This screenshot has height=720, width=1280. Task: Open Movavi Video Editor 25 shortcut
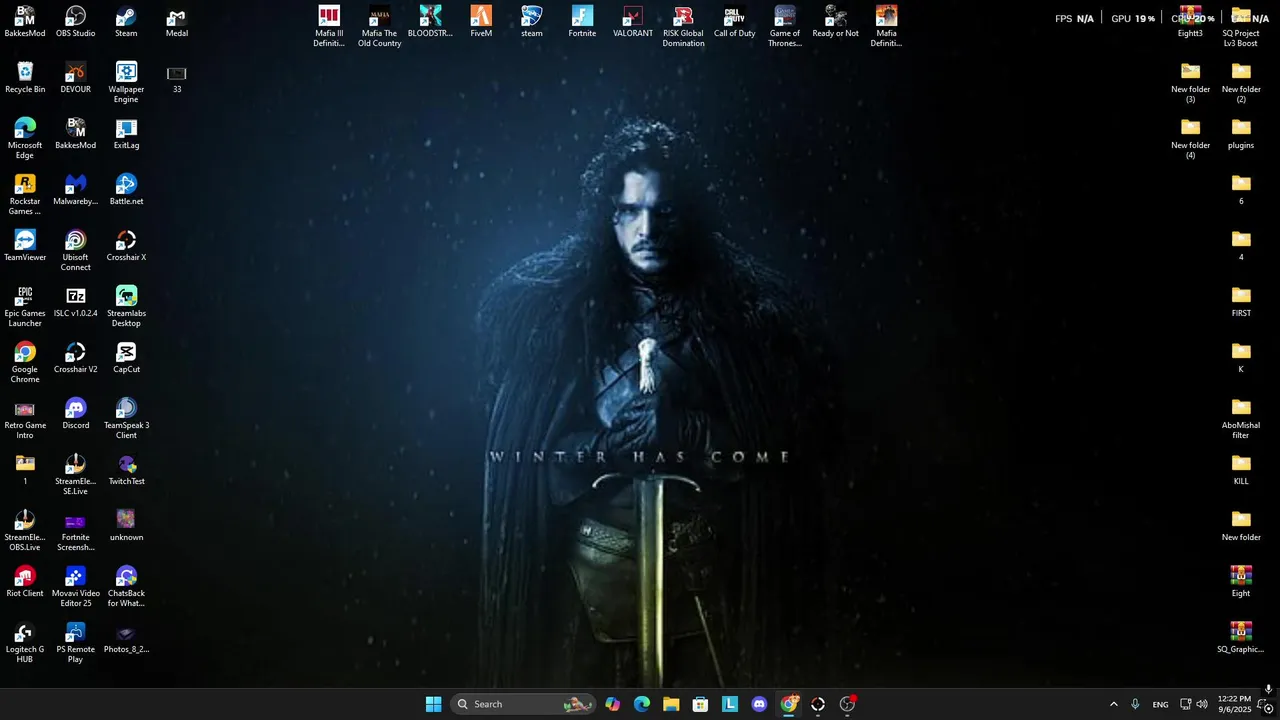point(75,587)
